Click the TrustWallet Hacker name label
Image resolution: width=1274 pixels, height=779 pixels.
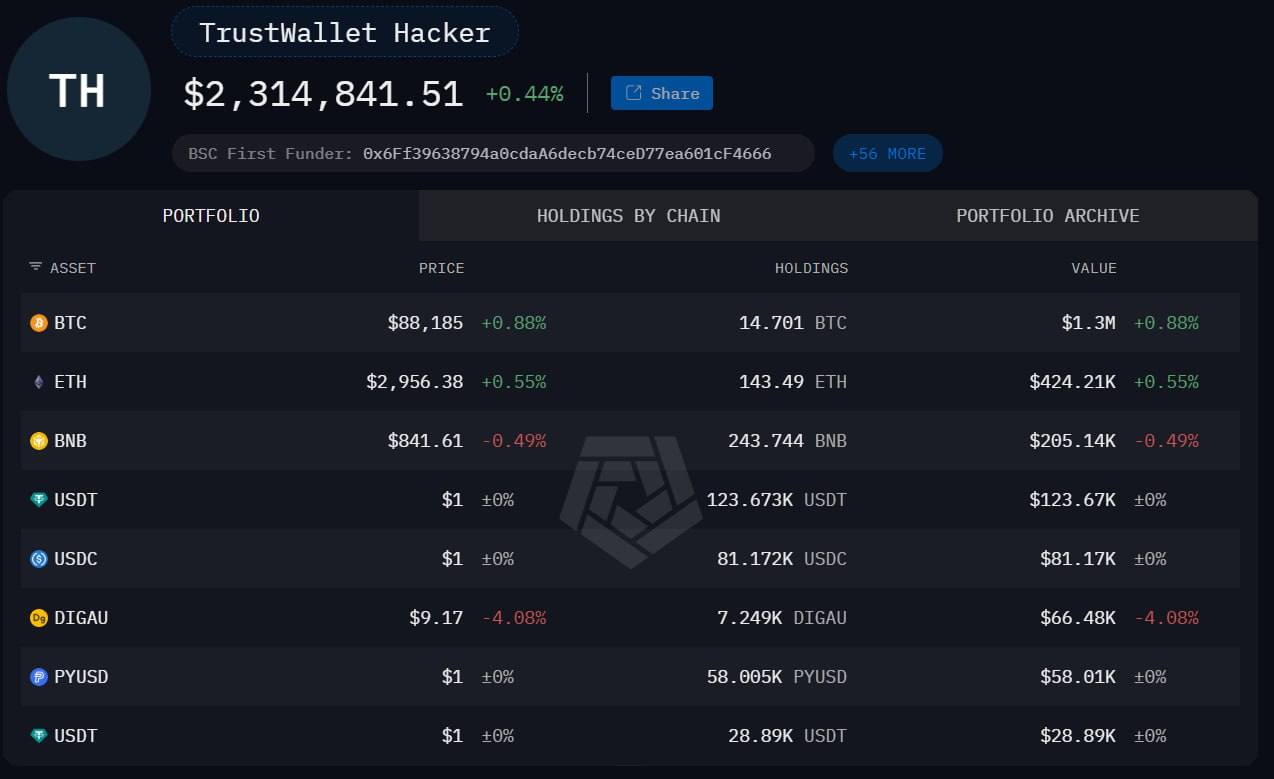344,32
